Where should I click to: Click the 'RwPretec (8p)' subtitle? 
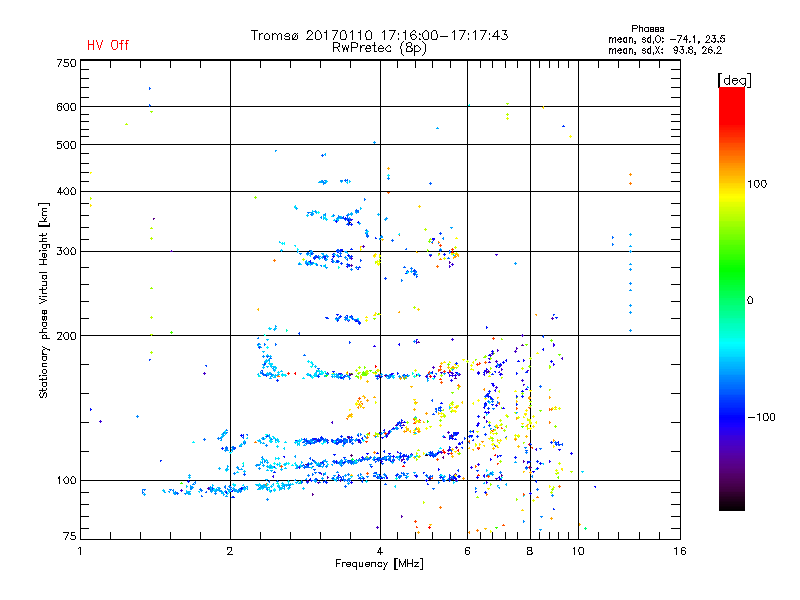tap(379, 48)
